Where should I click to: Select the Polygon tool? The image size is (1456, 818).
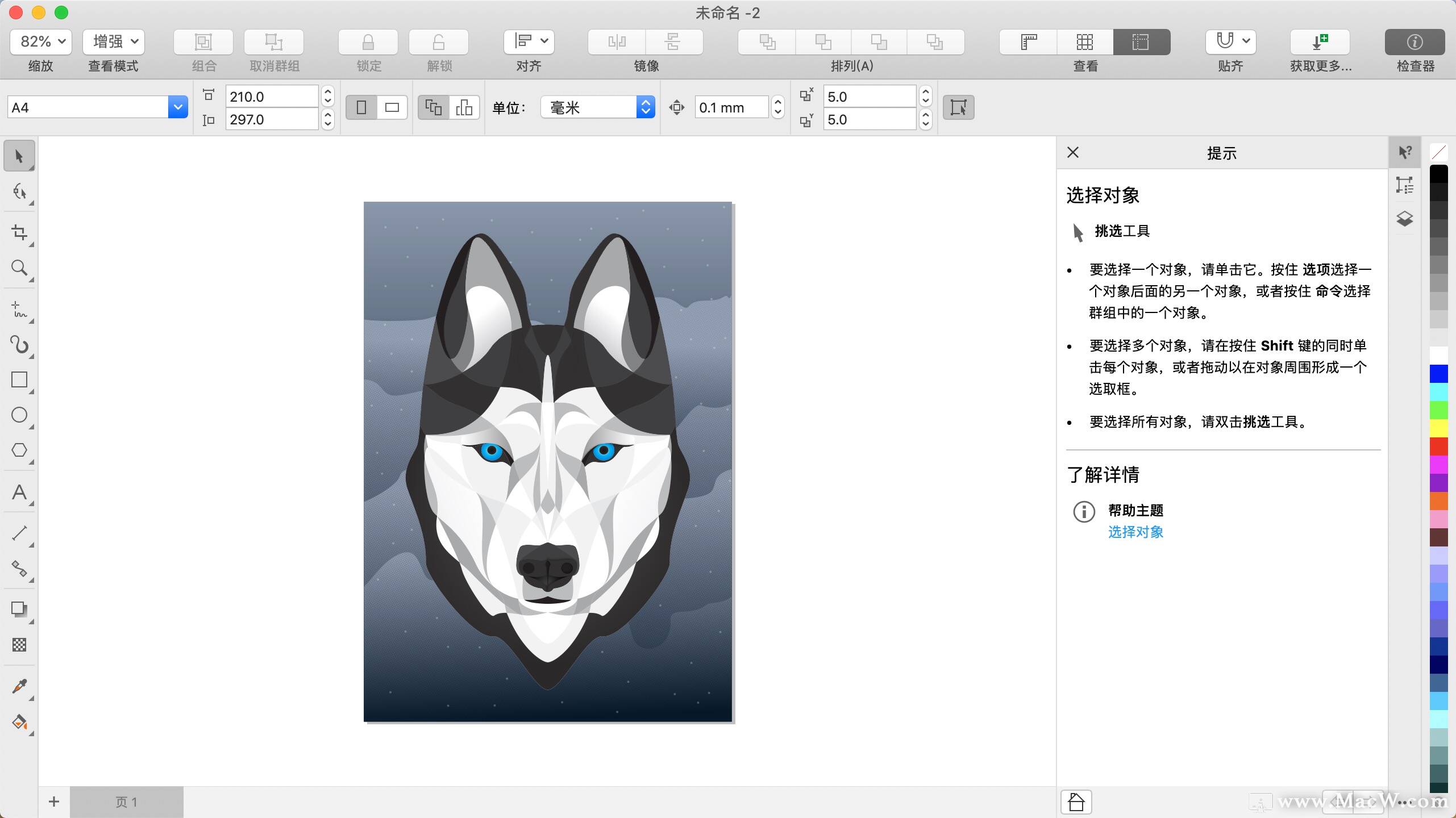[19, 450]
